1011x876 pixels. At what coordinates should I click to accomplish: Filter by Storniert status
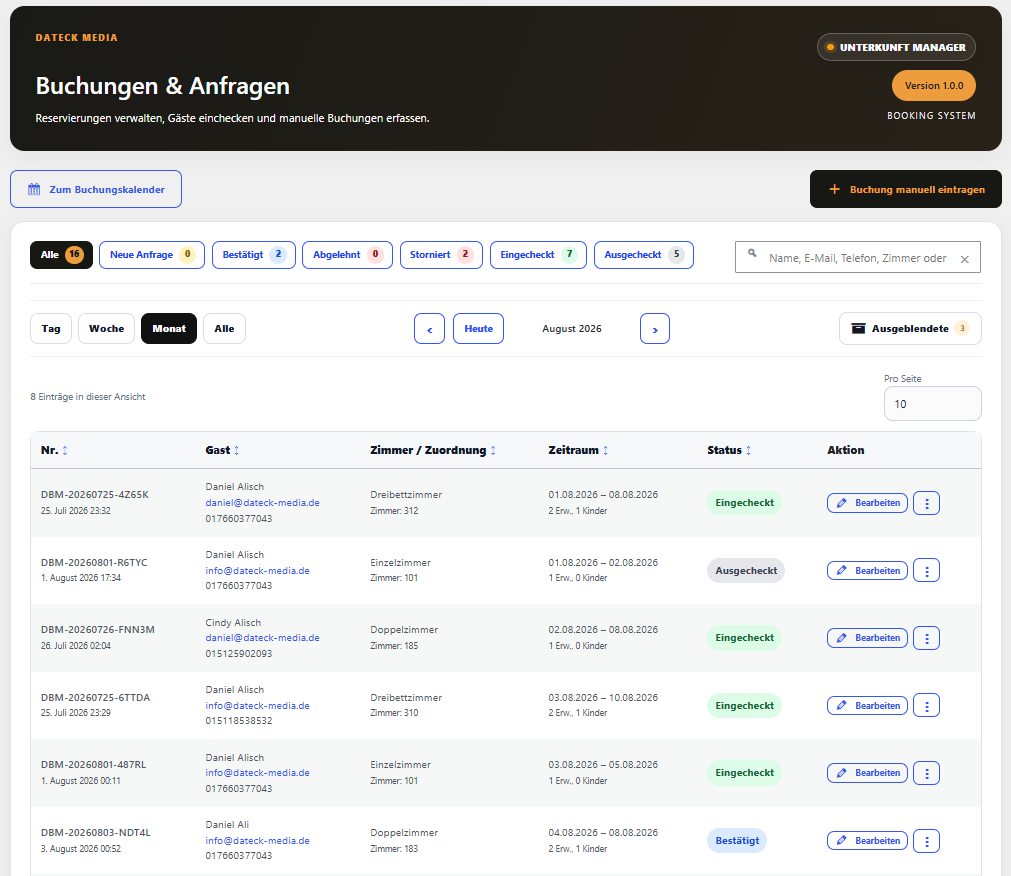[x=441, y=255]
